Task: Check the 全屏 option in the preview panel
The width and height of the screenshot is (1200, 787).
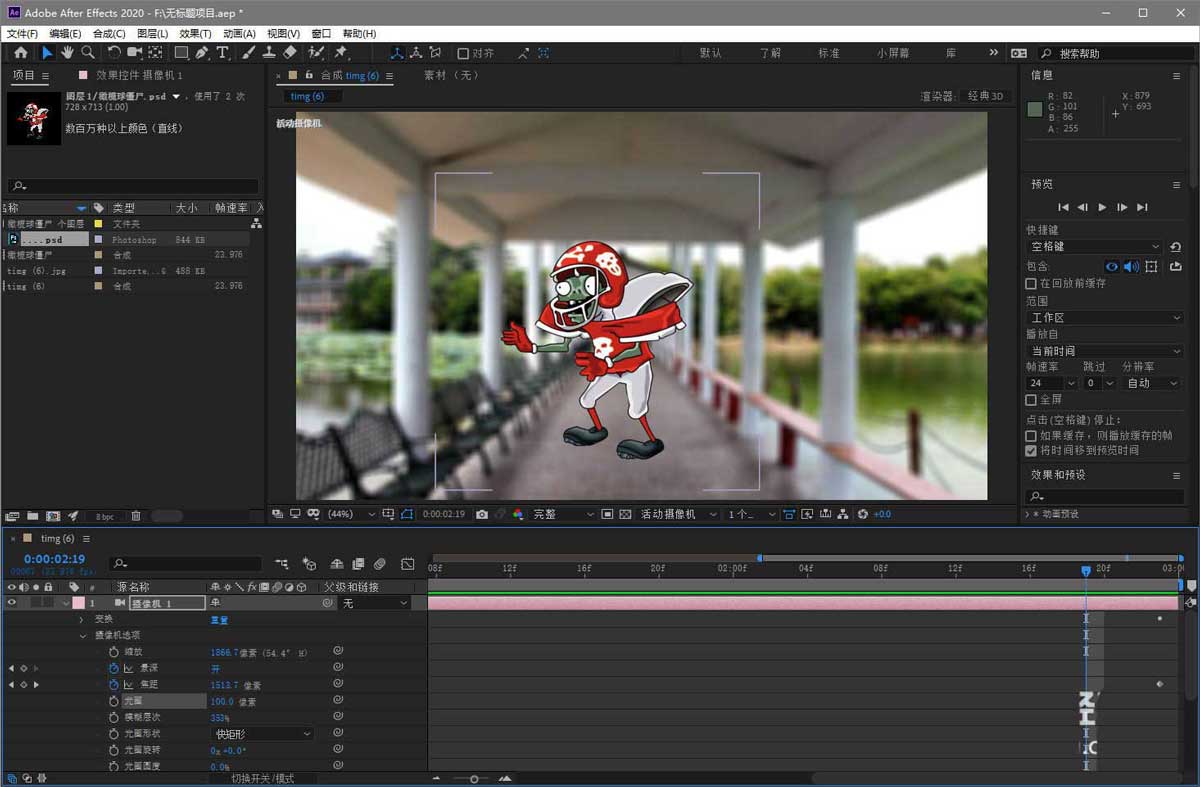Action: [x=1031, y=400]
